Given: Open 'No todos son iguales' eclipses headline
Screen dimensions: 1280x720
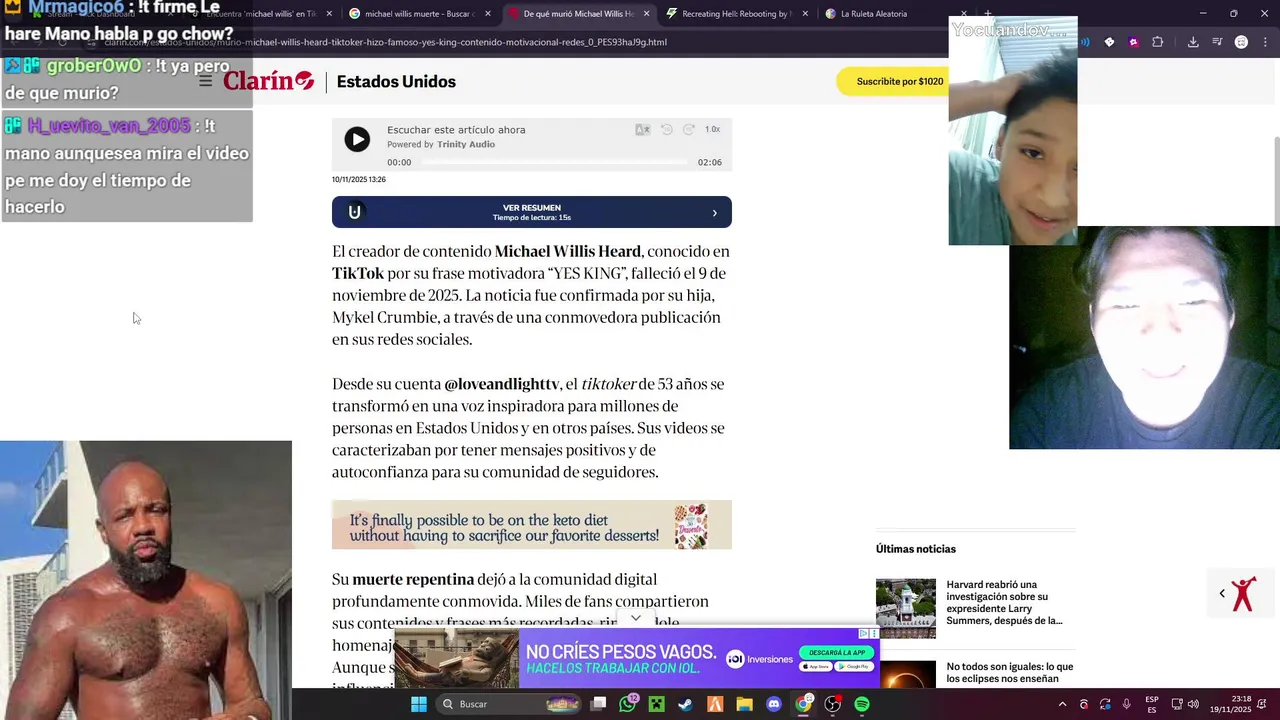Looking at the screenshot, I should [x=1009, y=672].
